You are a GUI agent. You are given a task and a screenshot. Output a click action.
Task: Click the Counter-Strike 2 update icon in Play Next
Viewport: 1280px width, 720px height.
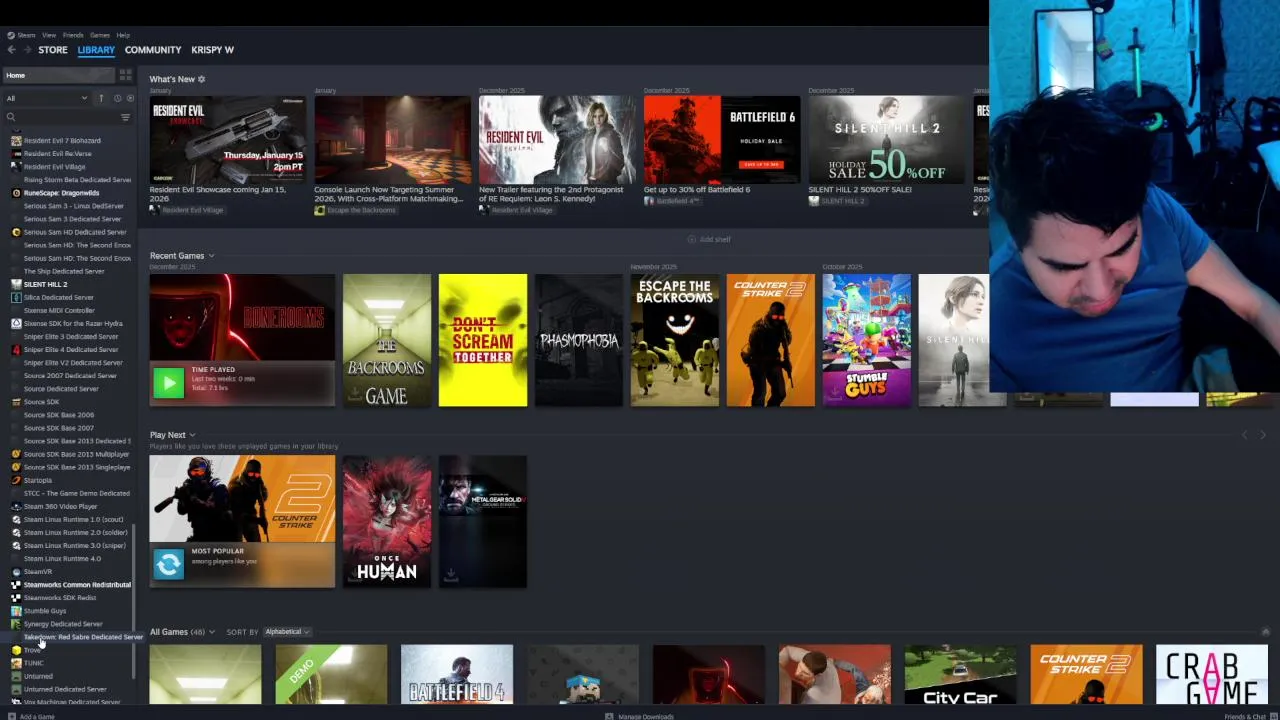click(168, 564)
